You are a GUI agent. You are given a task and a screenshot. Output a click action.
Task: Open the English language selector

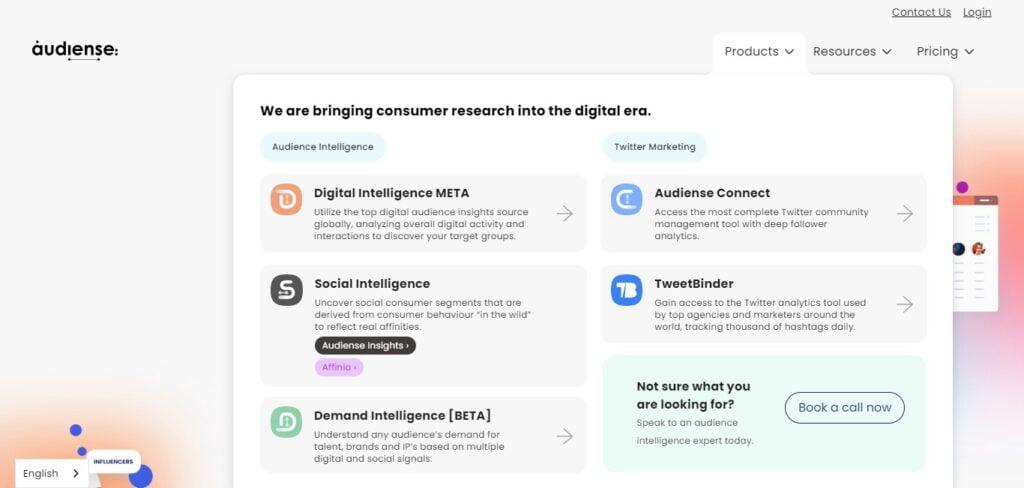52,474
